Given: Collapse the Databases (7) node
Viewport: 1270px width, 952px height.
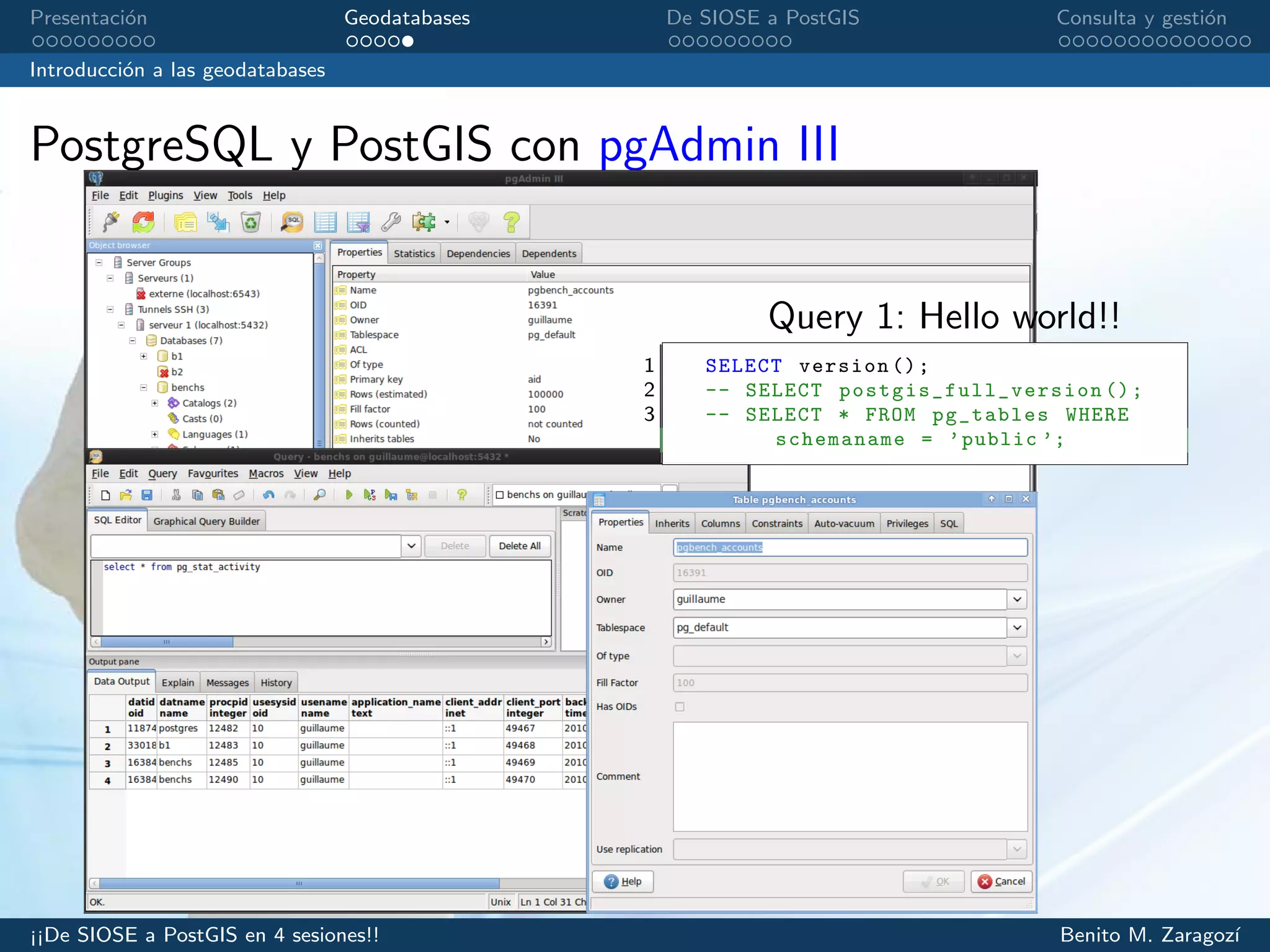Looking at the screenshot, I should pos(132,341).
